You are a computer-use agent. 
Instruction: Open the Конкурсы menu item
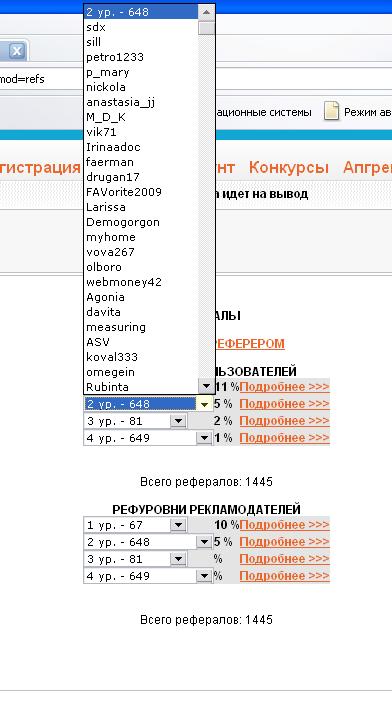[x=288, y=167]
